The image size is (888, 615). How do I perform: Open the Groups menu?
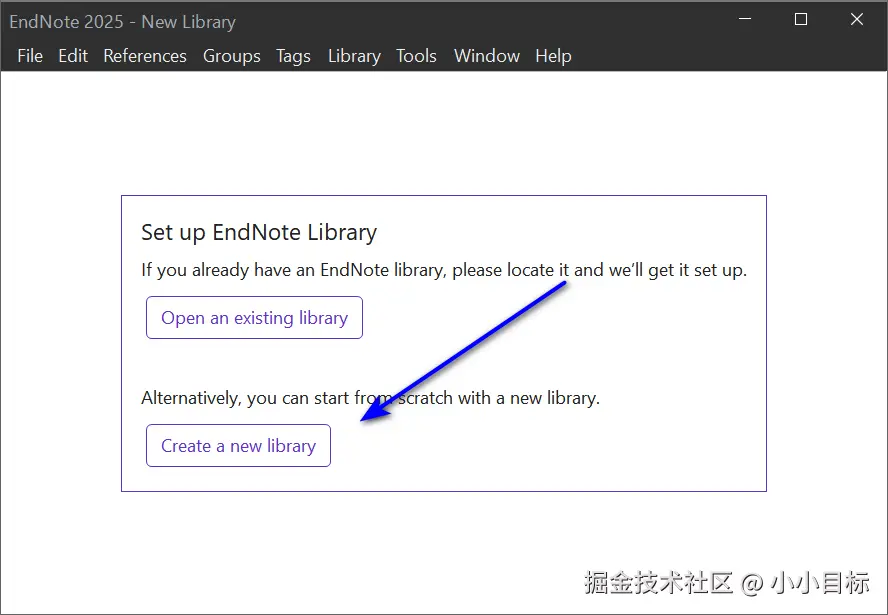coord(232,56)
